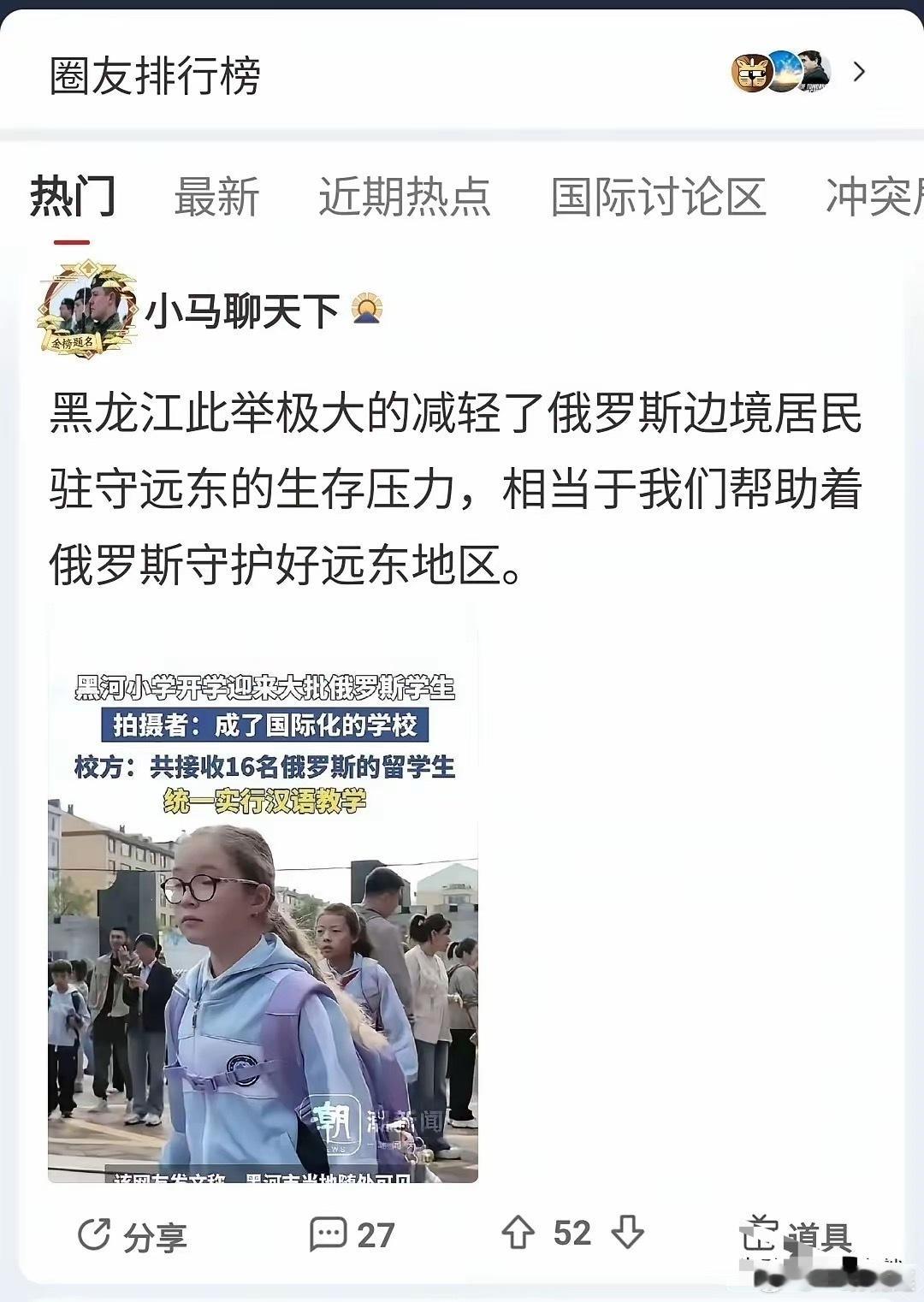Downvote the post with down arrow

click(x=627, y=1233)
